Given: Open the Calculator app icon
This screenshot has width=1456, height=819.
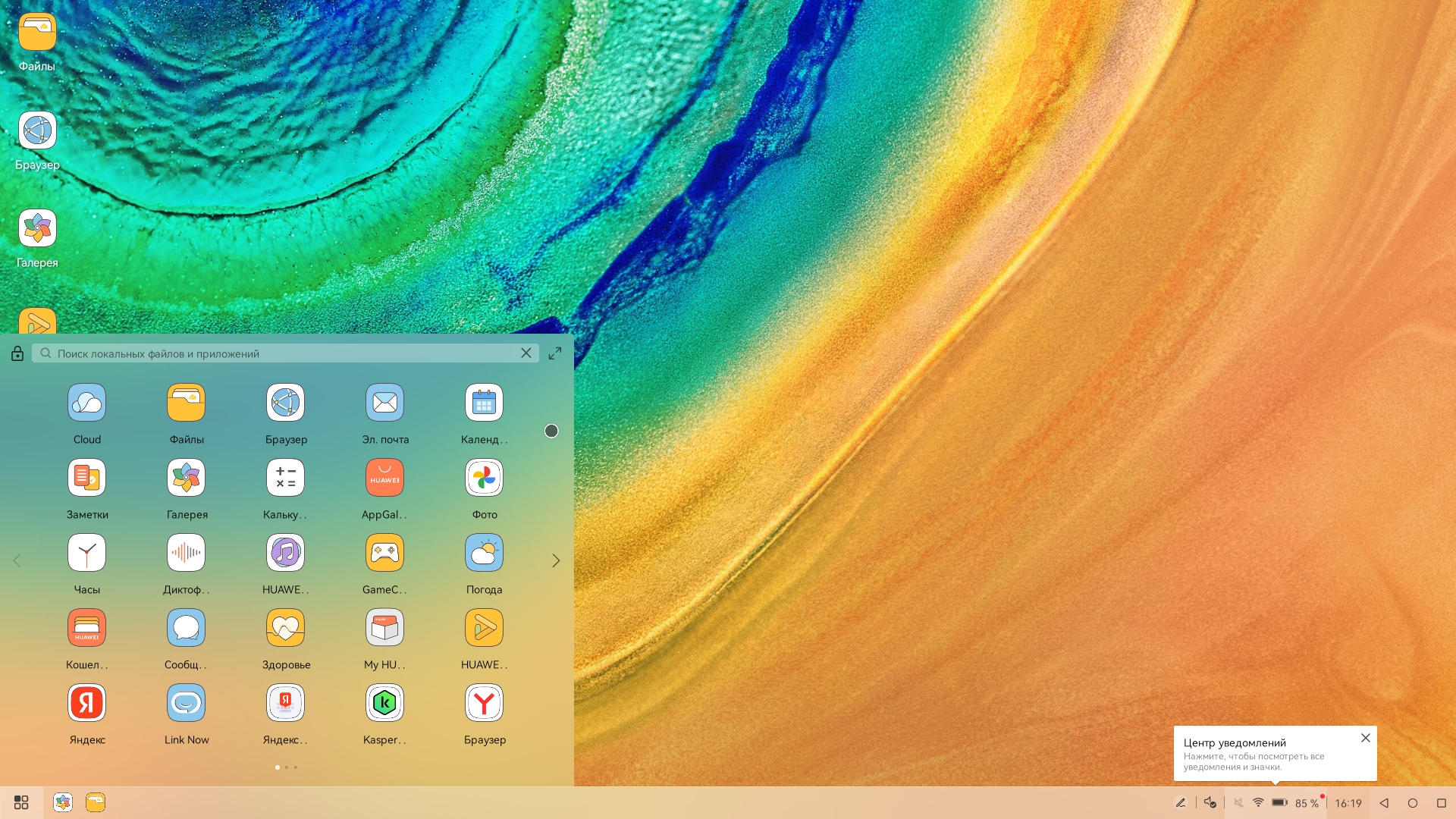Looking at the screenshot, I should [285, 478].
